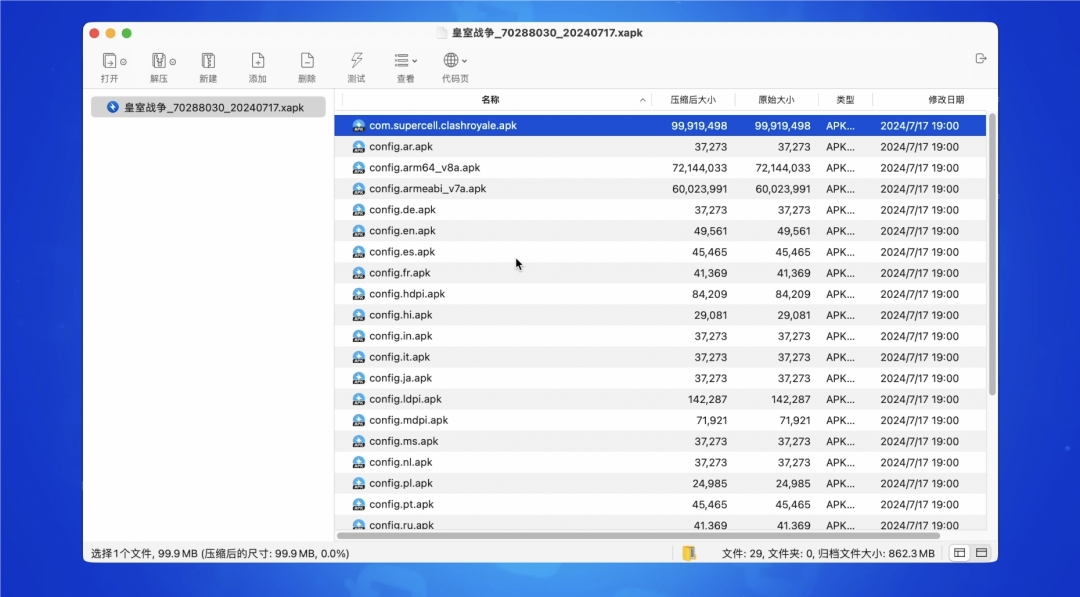The width and height of the screenshot is (1080, 597).
Task: Open the 查看 (View) dropdown
Action: pyautogui.click(x=405, y=61)
